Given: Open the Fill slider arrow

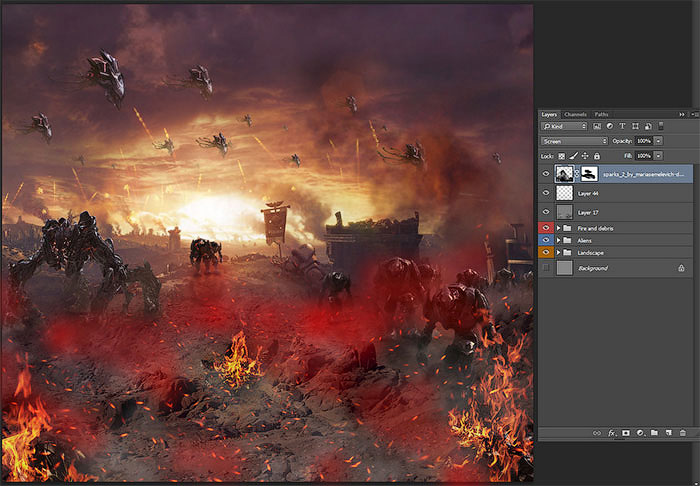Looking at the screenshot, I should pyautogui.click(x=658, y=156).
